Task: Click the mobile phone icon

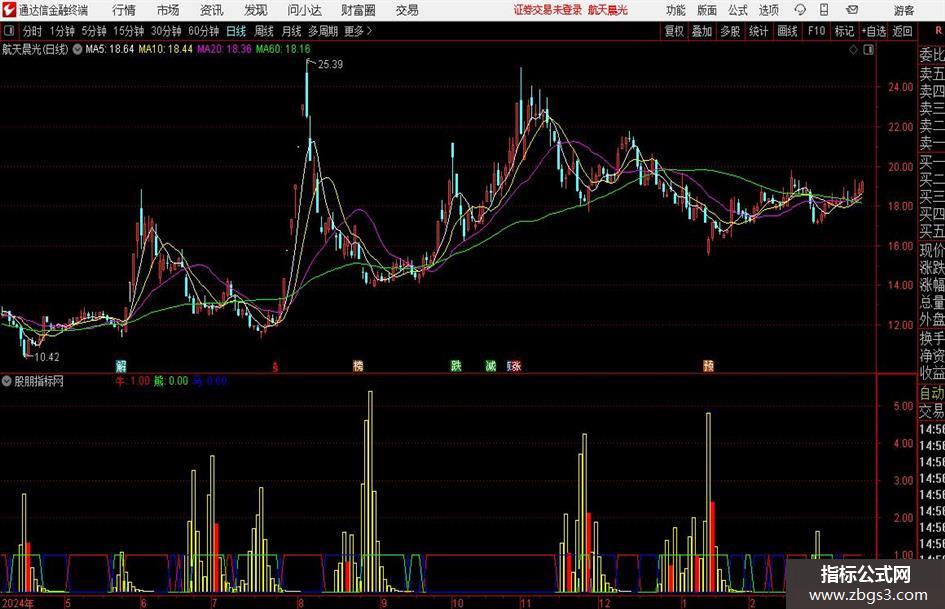Action: [824, 10]
